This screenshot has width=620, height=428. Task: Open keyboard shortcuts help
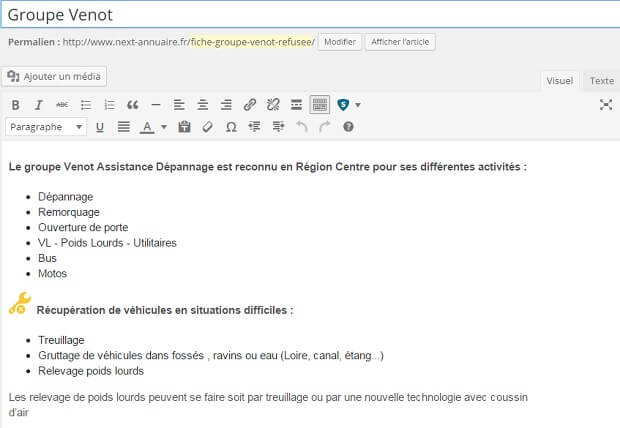tap(348, 127)
